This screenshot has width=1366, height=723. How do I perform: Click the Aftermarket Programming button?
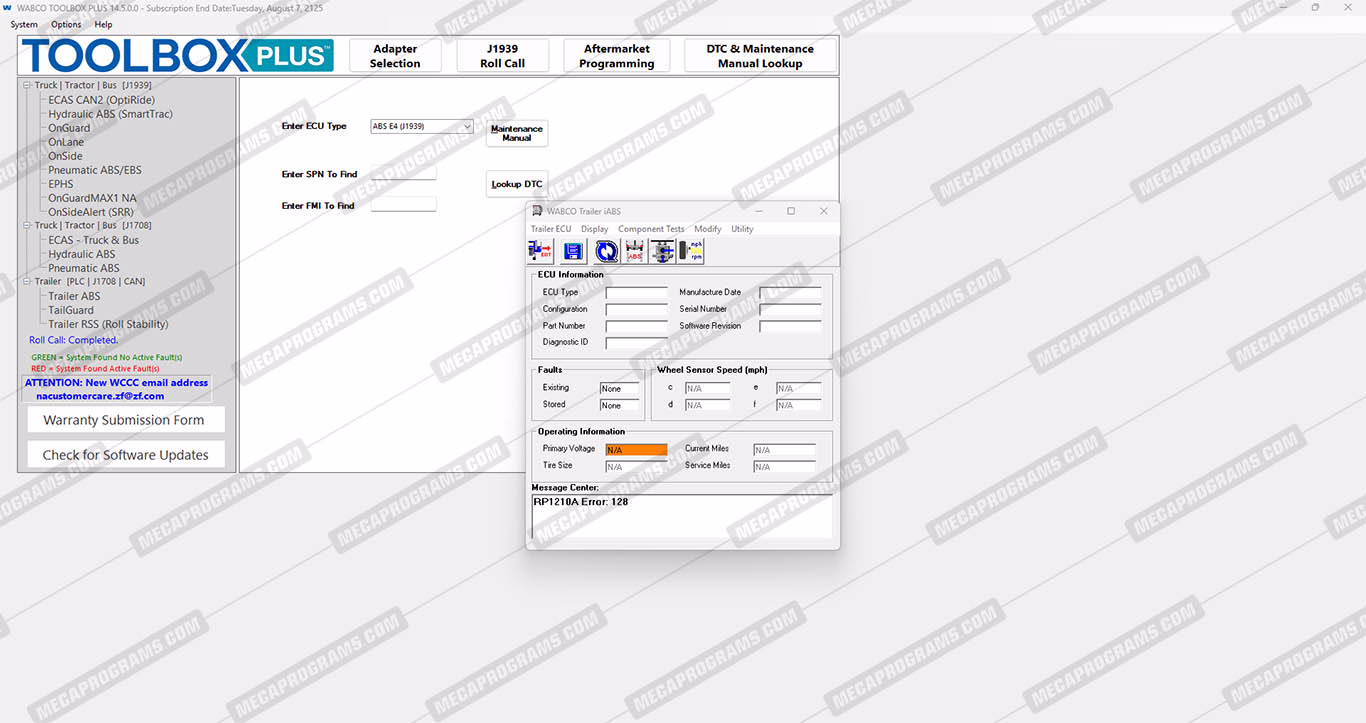point(617,56)
